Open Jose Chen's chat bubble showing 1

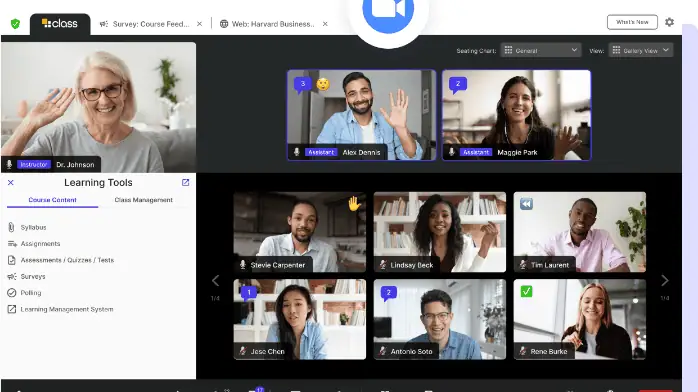(249, 293)
